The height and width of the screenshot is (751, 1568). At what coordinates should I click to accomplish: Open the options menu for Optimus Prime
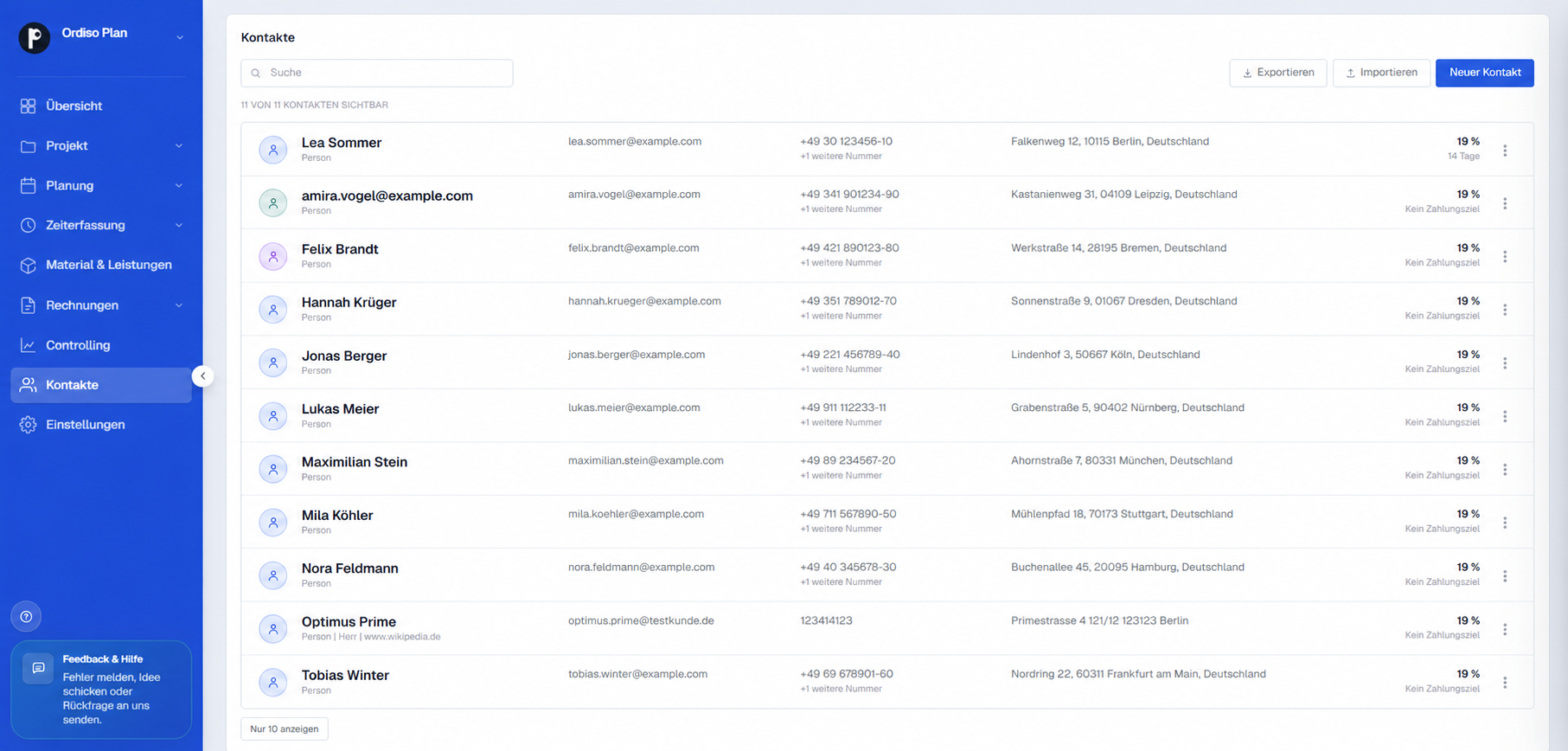point(1505,629)
